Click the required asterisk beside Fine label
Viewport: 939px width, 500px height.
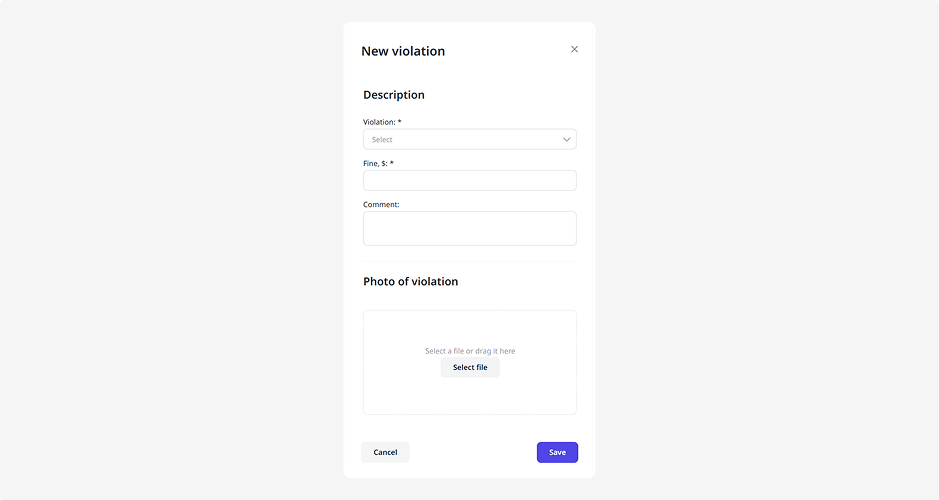pos(392,163)
